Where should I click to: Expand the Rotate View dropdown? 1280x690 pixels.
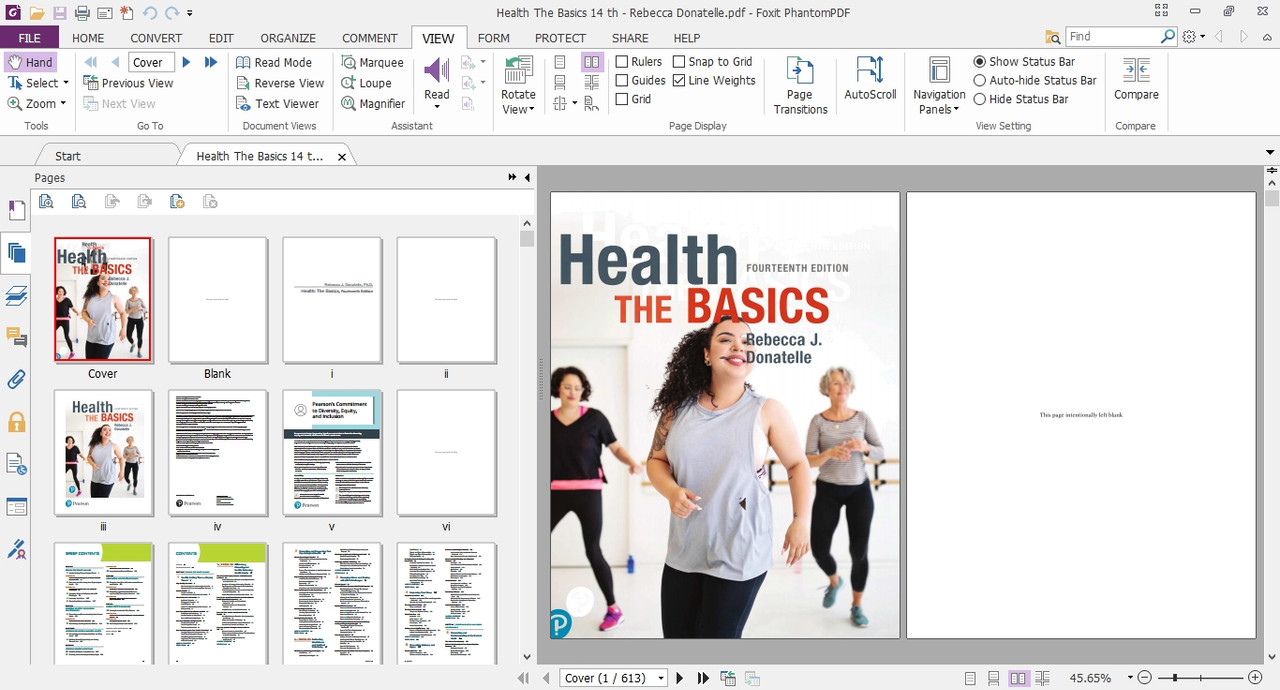(x=532, y=110)
